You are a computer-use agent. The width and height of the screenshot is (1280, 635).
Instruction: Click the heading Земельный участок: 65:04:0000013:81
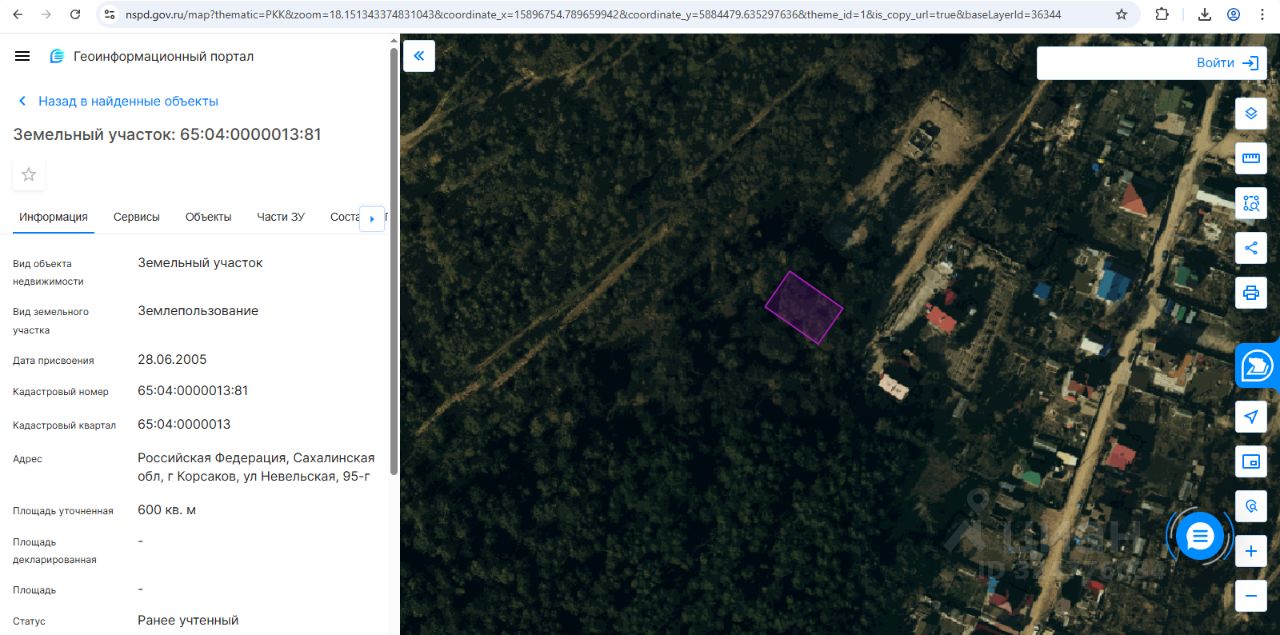167,134
